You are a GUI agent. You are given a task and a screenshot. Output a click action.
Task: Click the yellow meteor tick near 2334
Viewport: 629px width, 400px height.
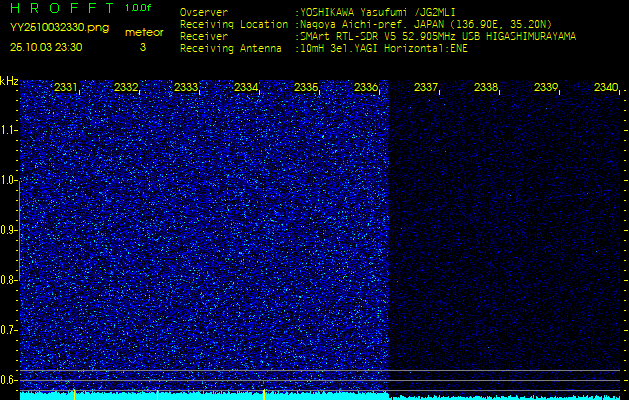[x=264, y=395]
